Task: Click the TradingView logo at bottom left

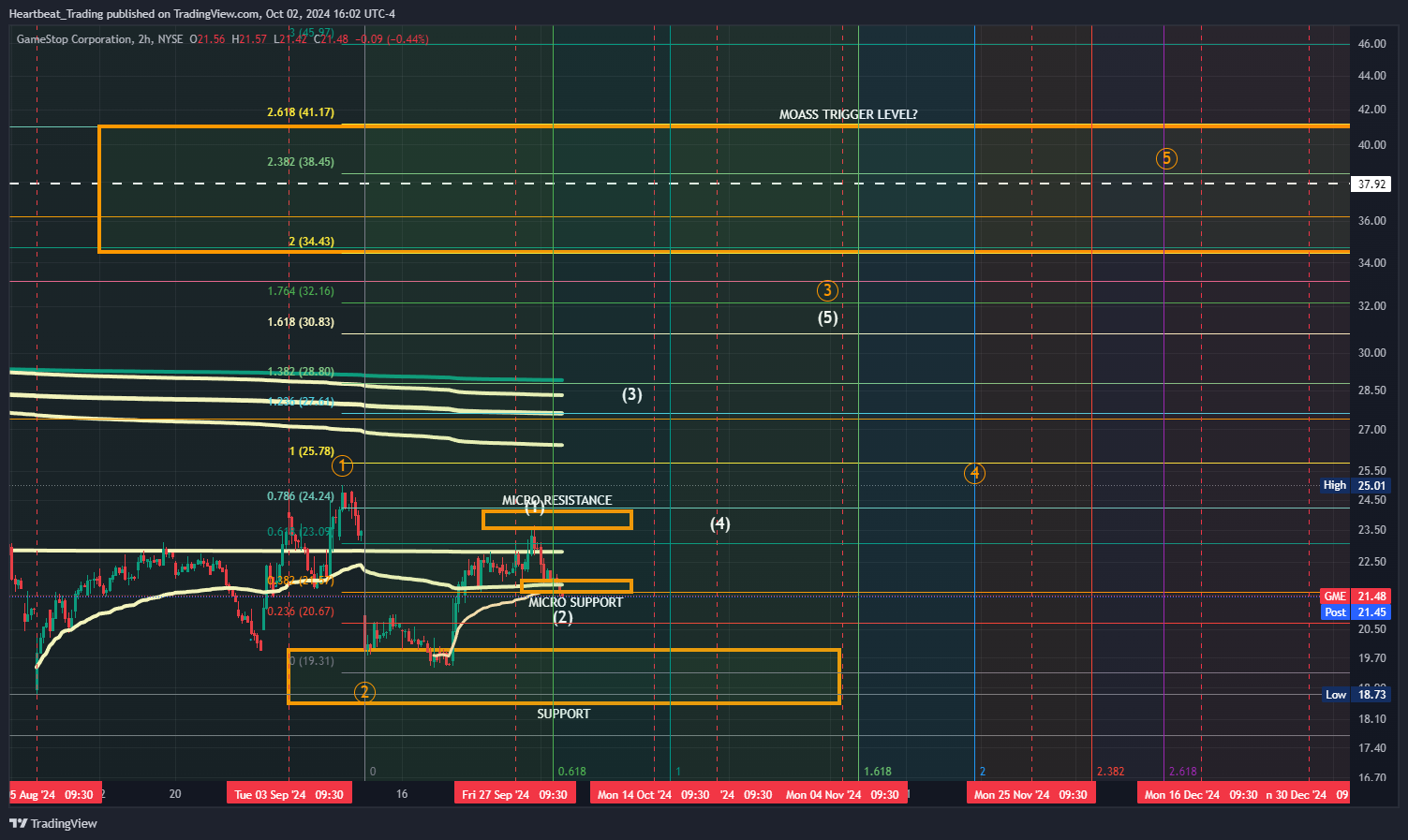Action: pyautogui.click(x=53, y=823)
